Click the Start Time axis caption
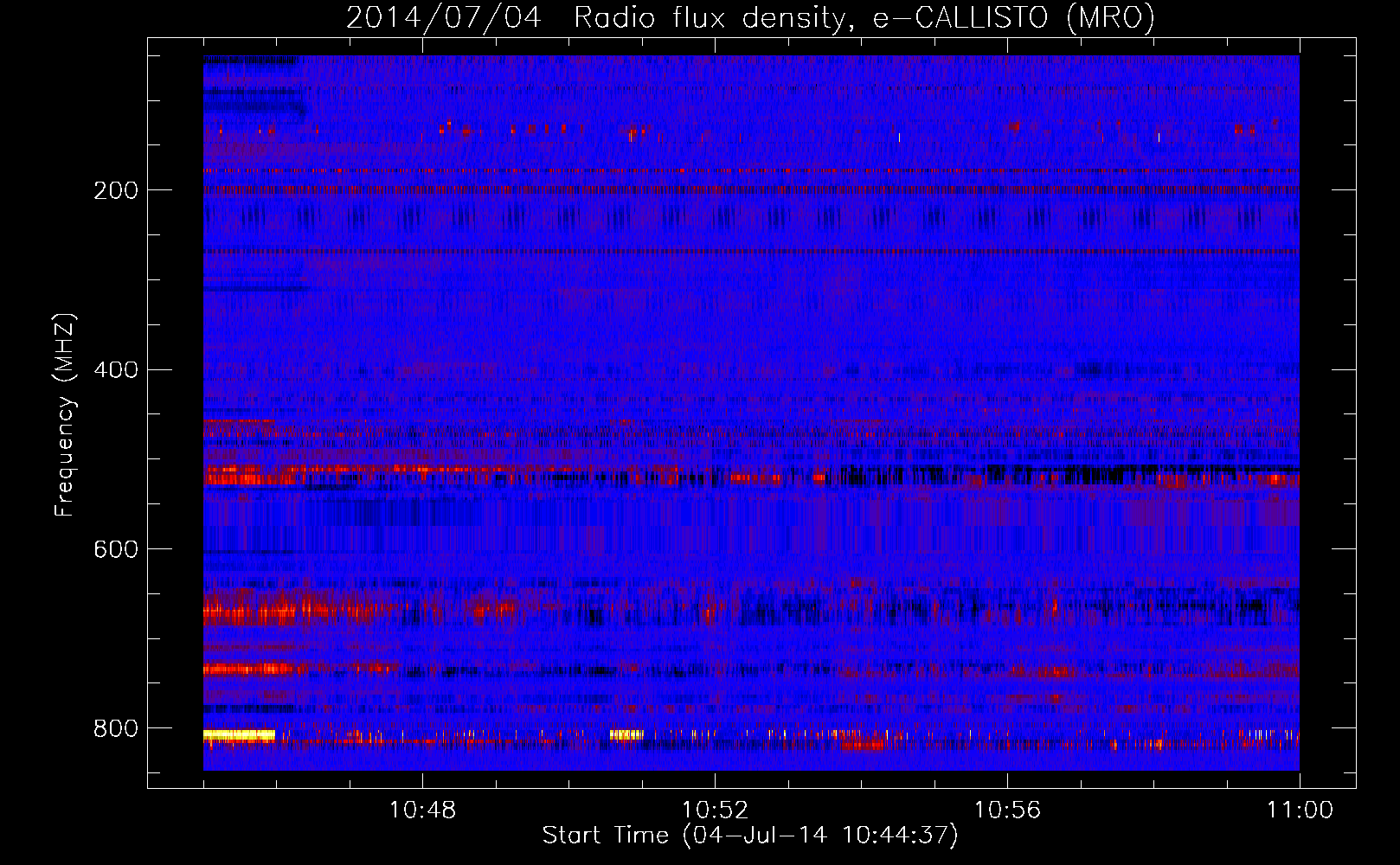The height and width of the screenshot is (865, 1400). click(750, 836)
